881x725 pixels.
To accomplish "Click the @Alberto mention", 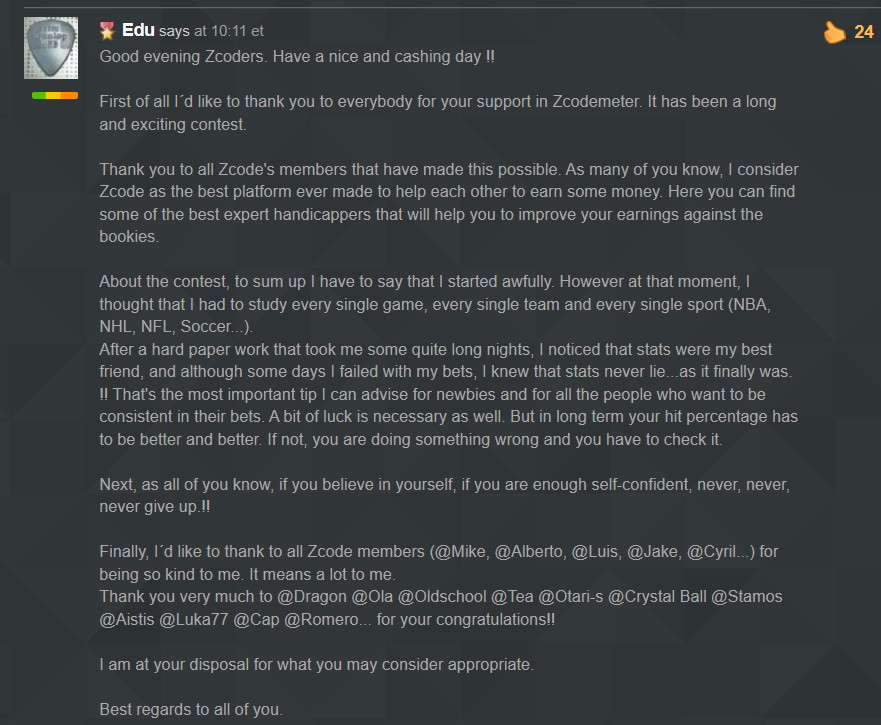I will point(528,551).
